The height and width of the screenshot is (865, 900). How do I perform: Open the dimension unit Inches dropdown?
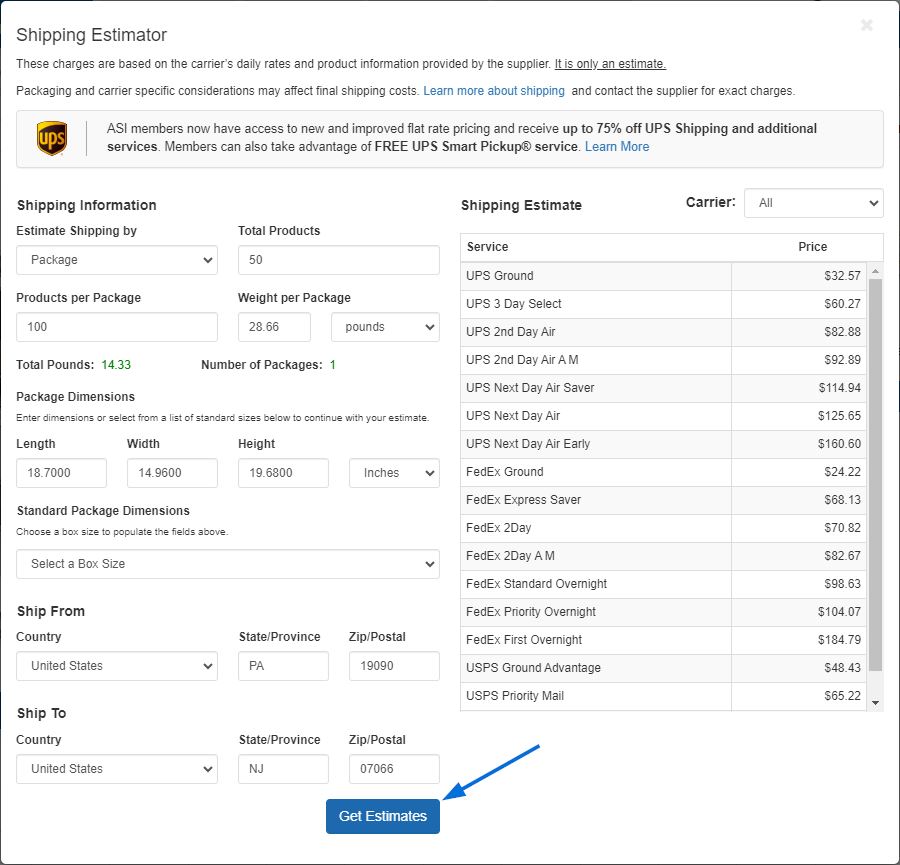point(394,473)
